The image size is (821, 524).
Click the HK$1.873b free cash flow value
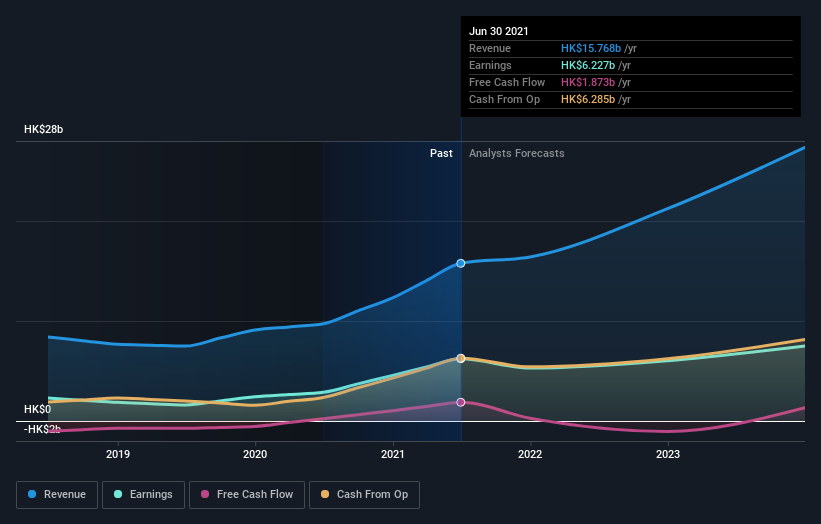pos(588,82)
